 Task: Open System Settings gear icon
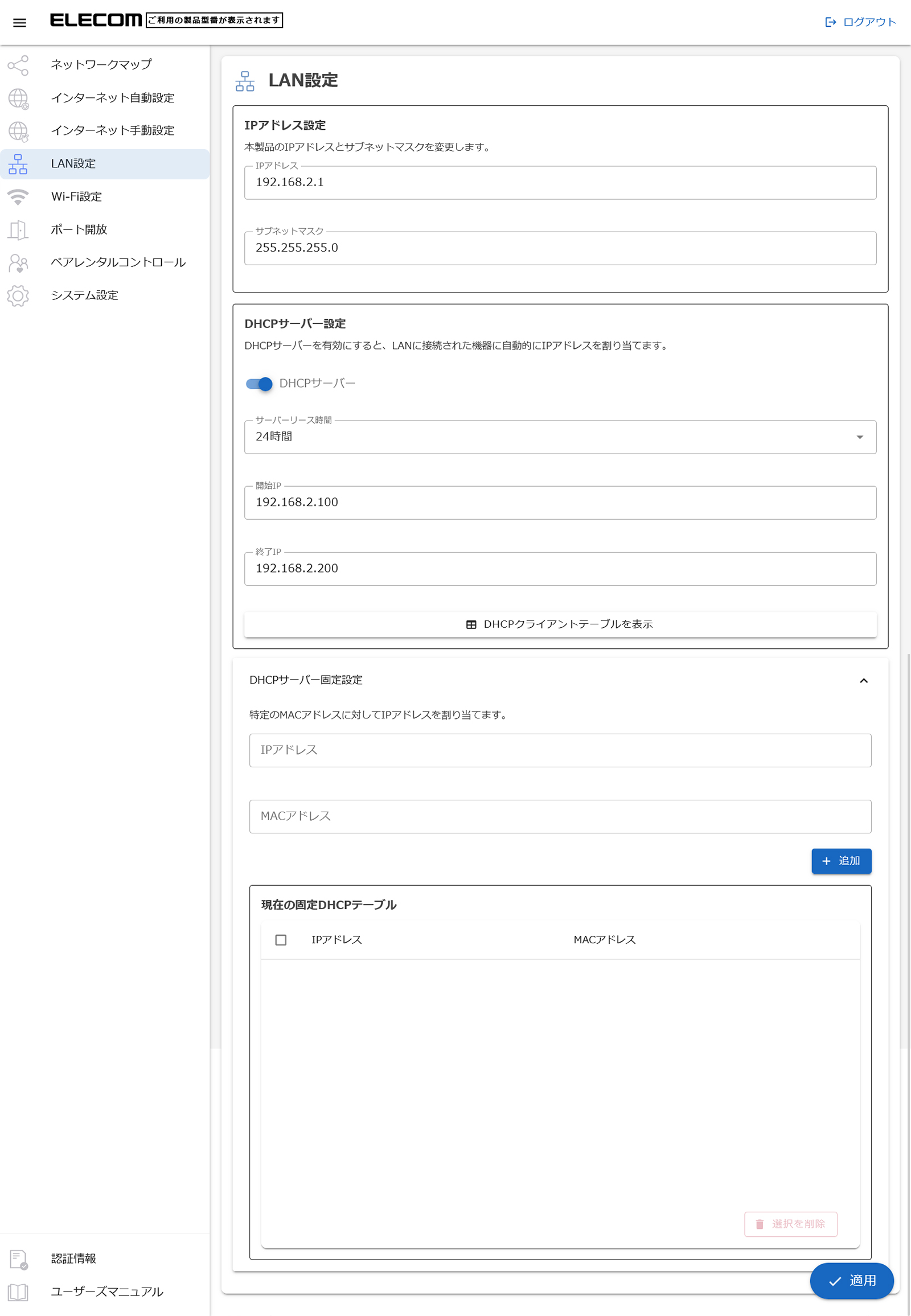tap(18, 295)
